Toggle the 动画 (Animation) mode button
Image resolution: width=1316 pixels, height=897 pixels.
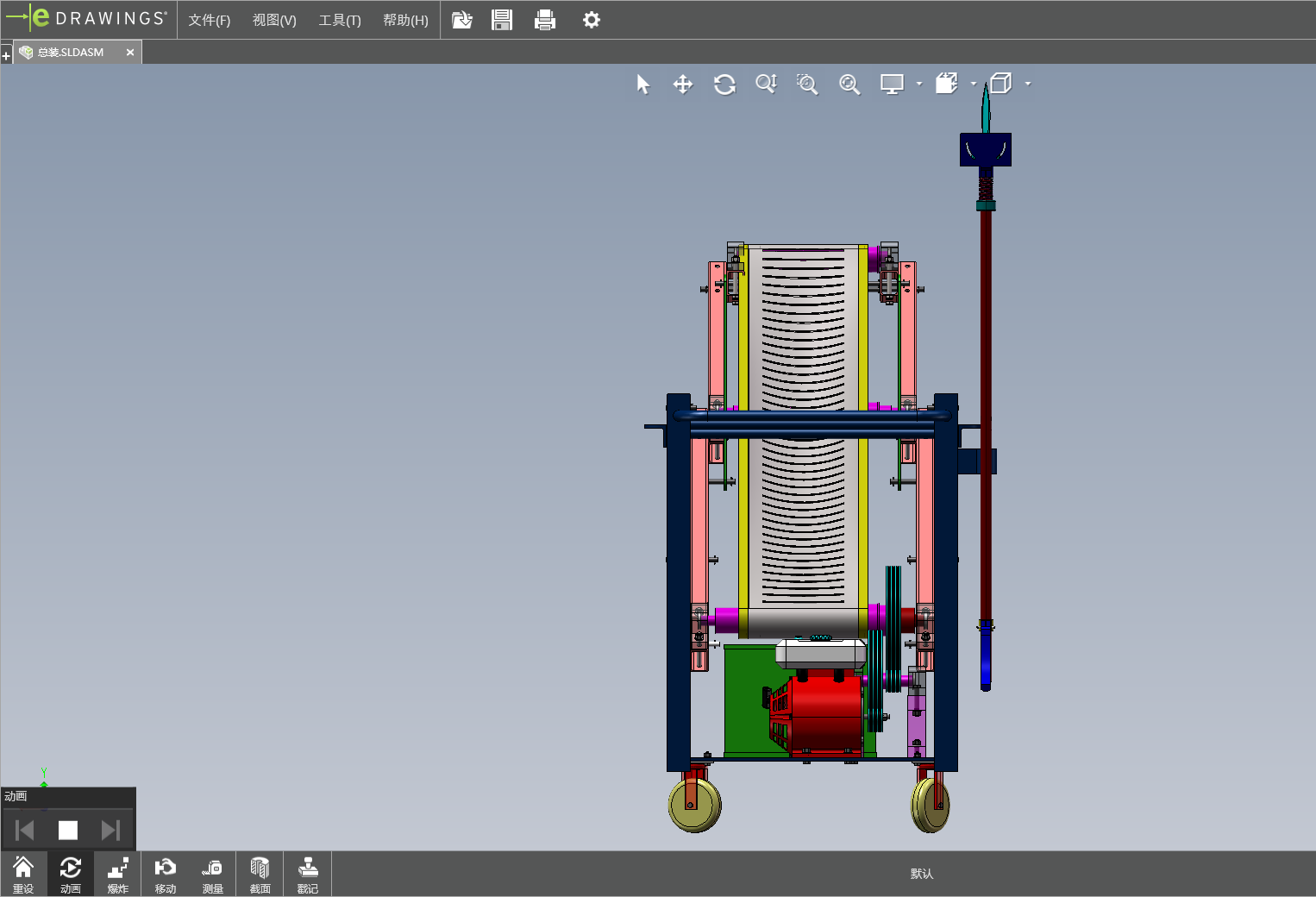(x=71, y=875)
